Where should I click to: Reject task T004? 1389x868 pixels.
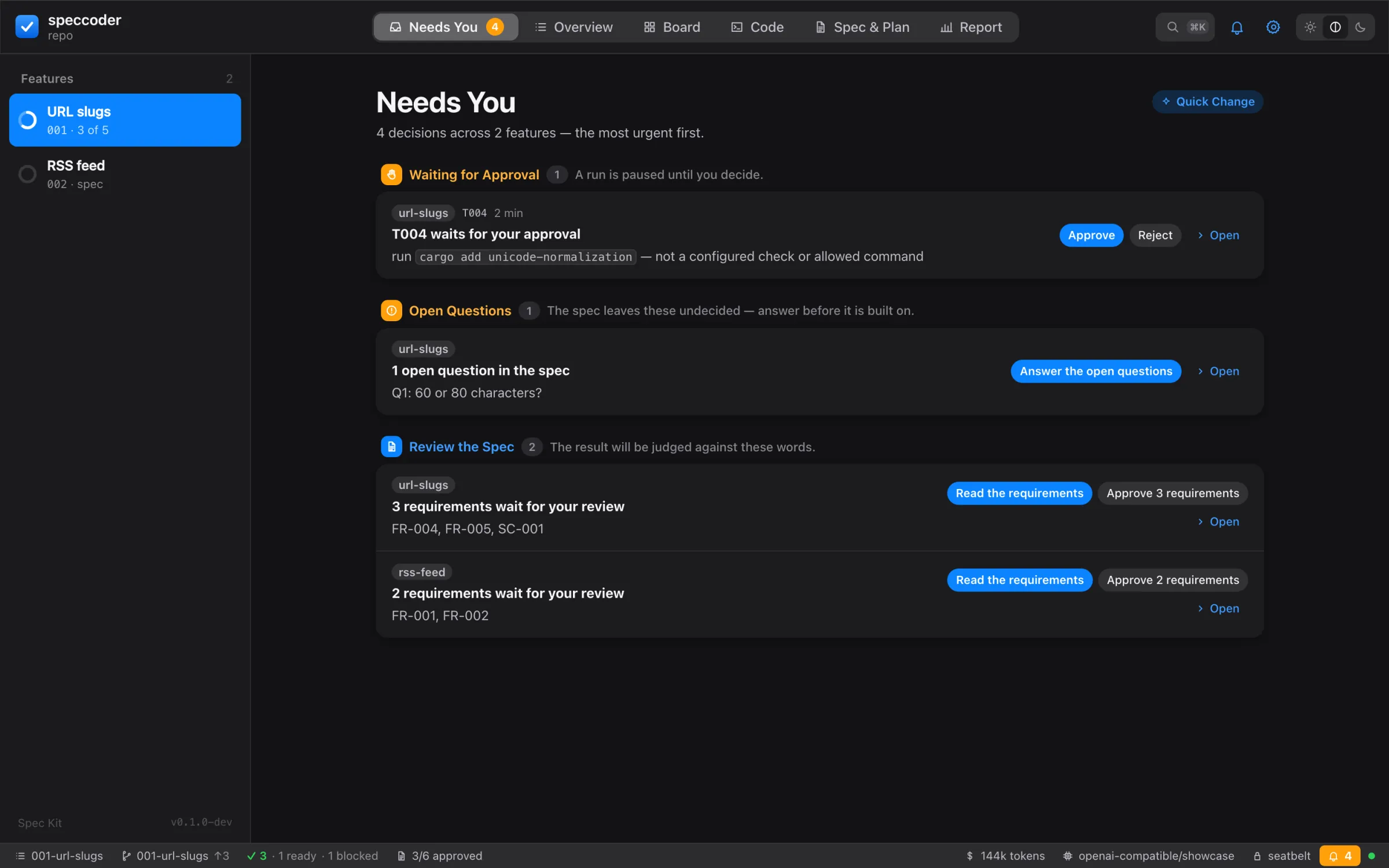coord(1155,235)
